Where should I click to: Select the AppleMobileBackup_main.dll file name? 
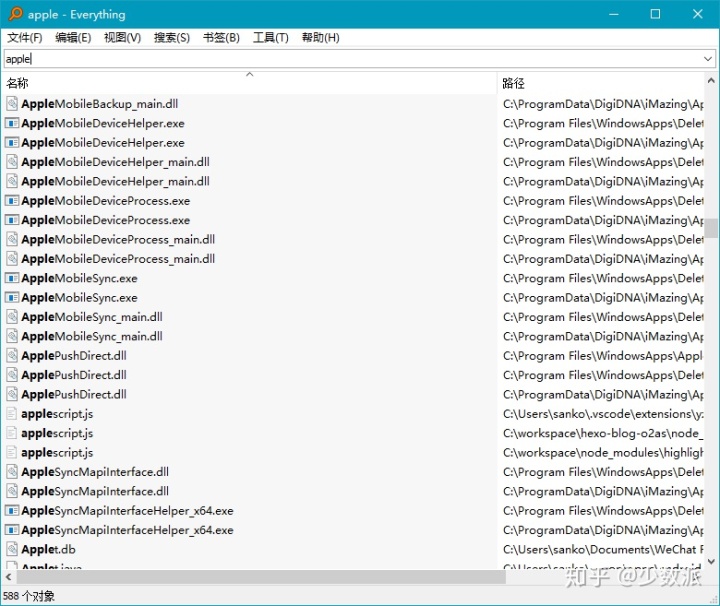tap(100, 104)
